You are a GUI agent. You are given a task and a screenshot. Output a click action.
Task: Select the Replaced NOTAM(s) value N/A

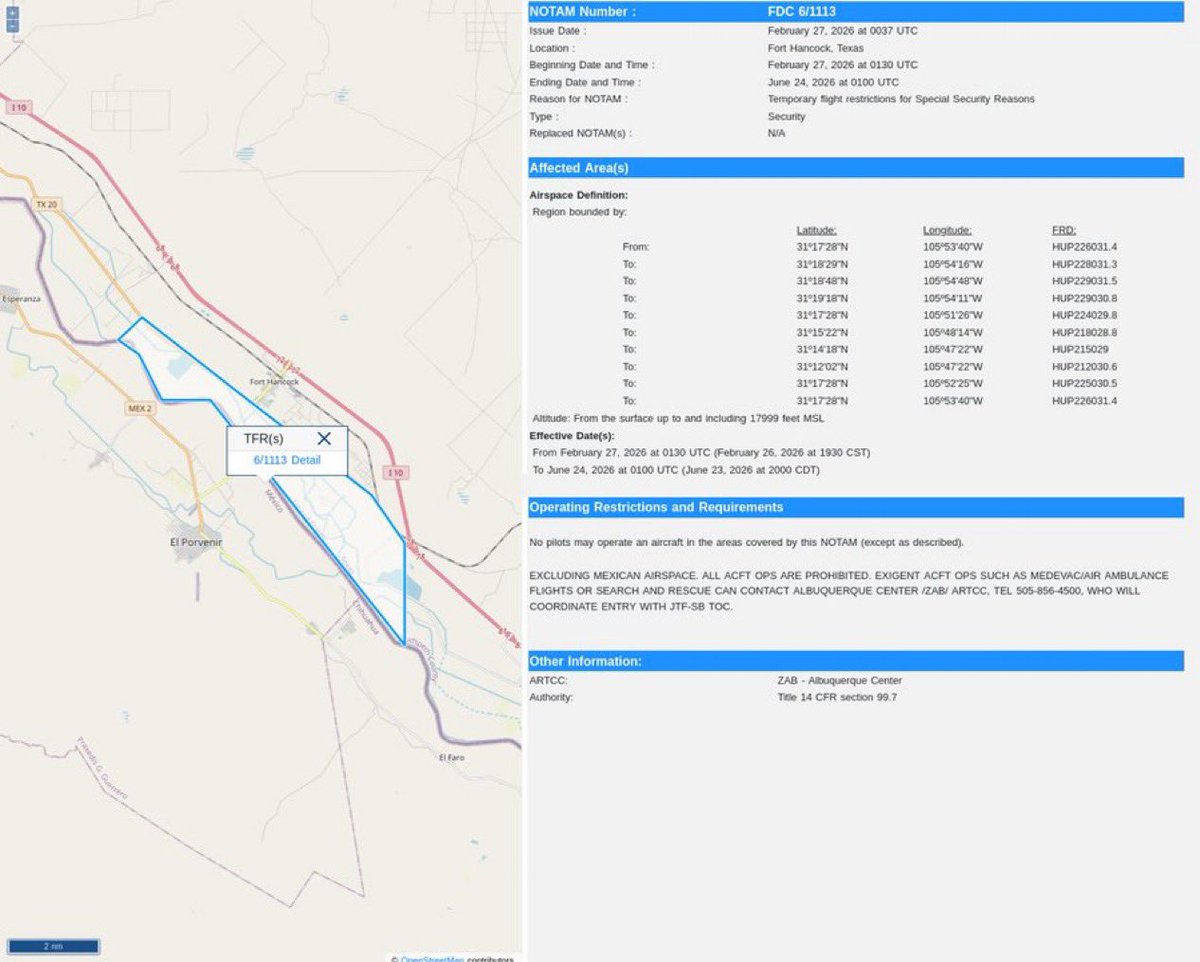776,133
